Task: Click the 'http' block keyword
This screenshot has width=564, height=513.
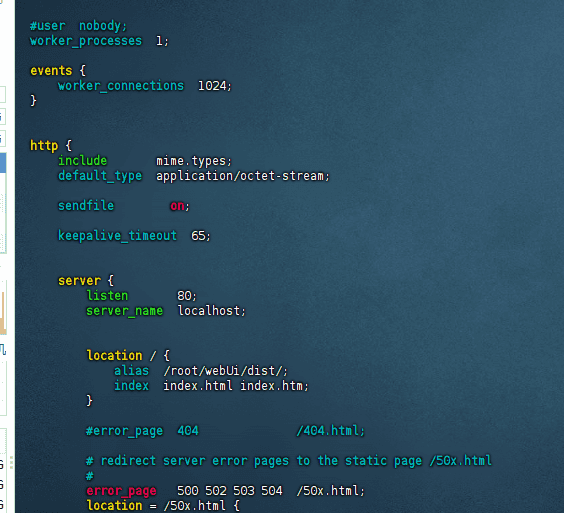Action: (44, 146)
